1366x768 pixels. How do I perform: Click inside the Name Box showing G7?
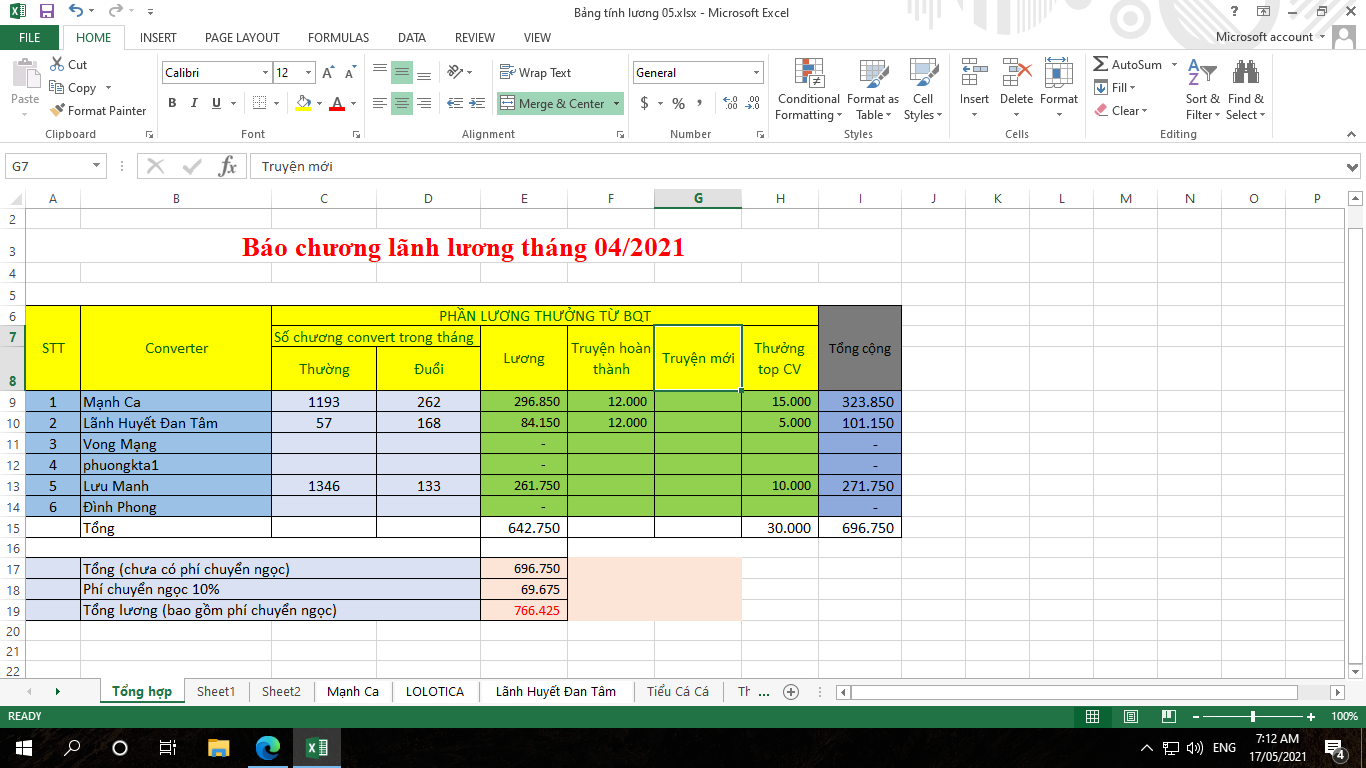48,167
